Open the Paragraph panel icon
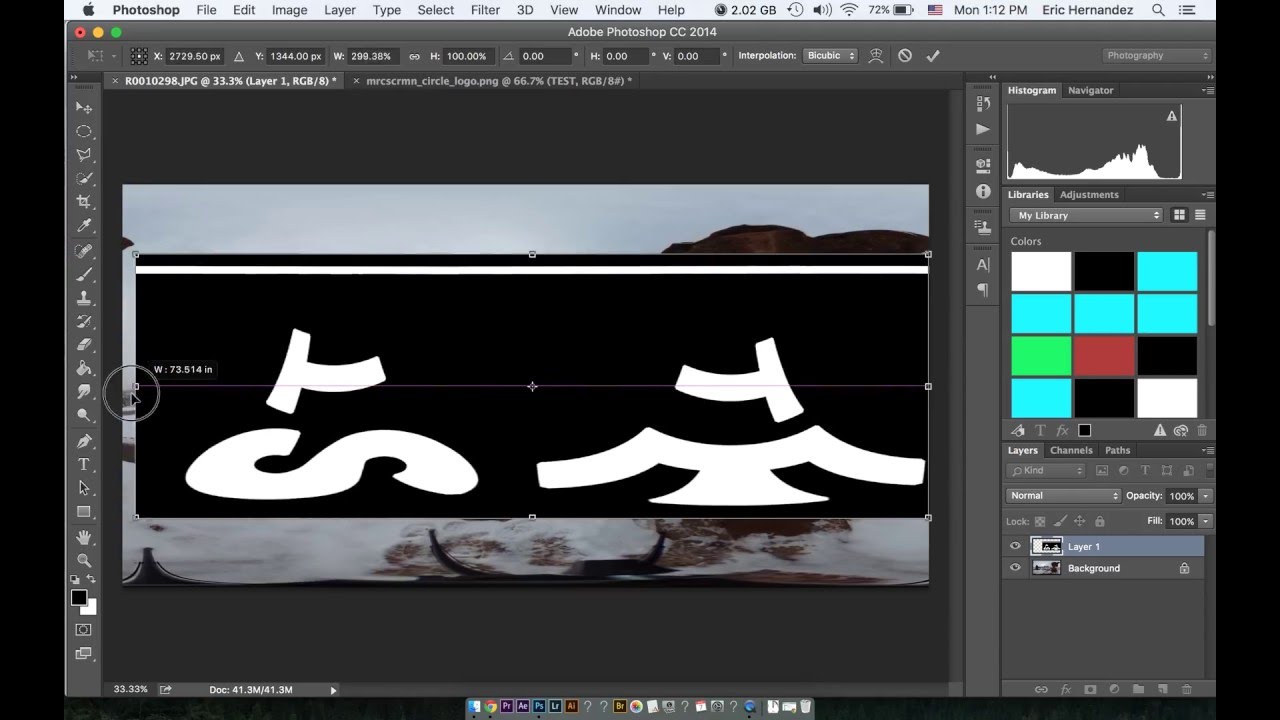Screen dimensions: 1280x720 point(983,290)
